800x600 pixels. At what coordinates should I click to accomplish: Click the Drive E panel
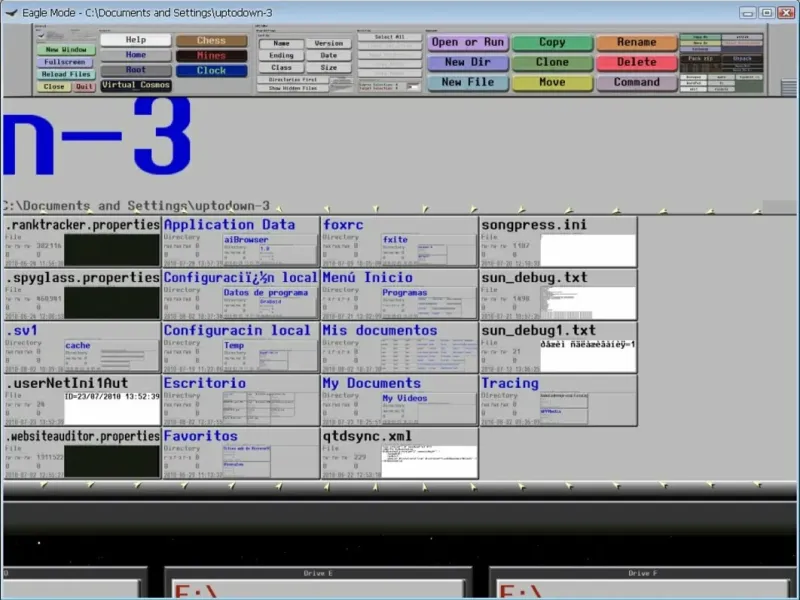point(318,582)
